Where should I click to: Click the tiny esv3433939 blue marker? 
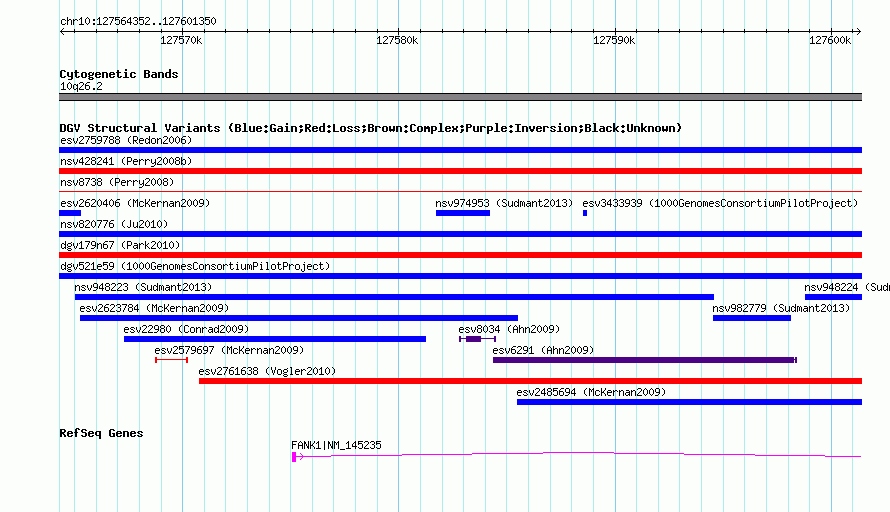(585, 213)
